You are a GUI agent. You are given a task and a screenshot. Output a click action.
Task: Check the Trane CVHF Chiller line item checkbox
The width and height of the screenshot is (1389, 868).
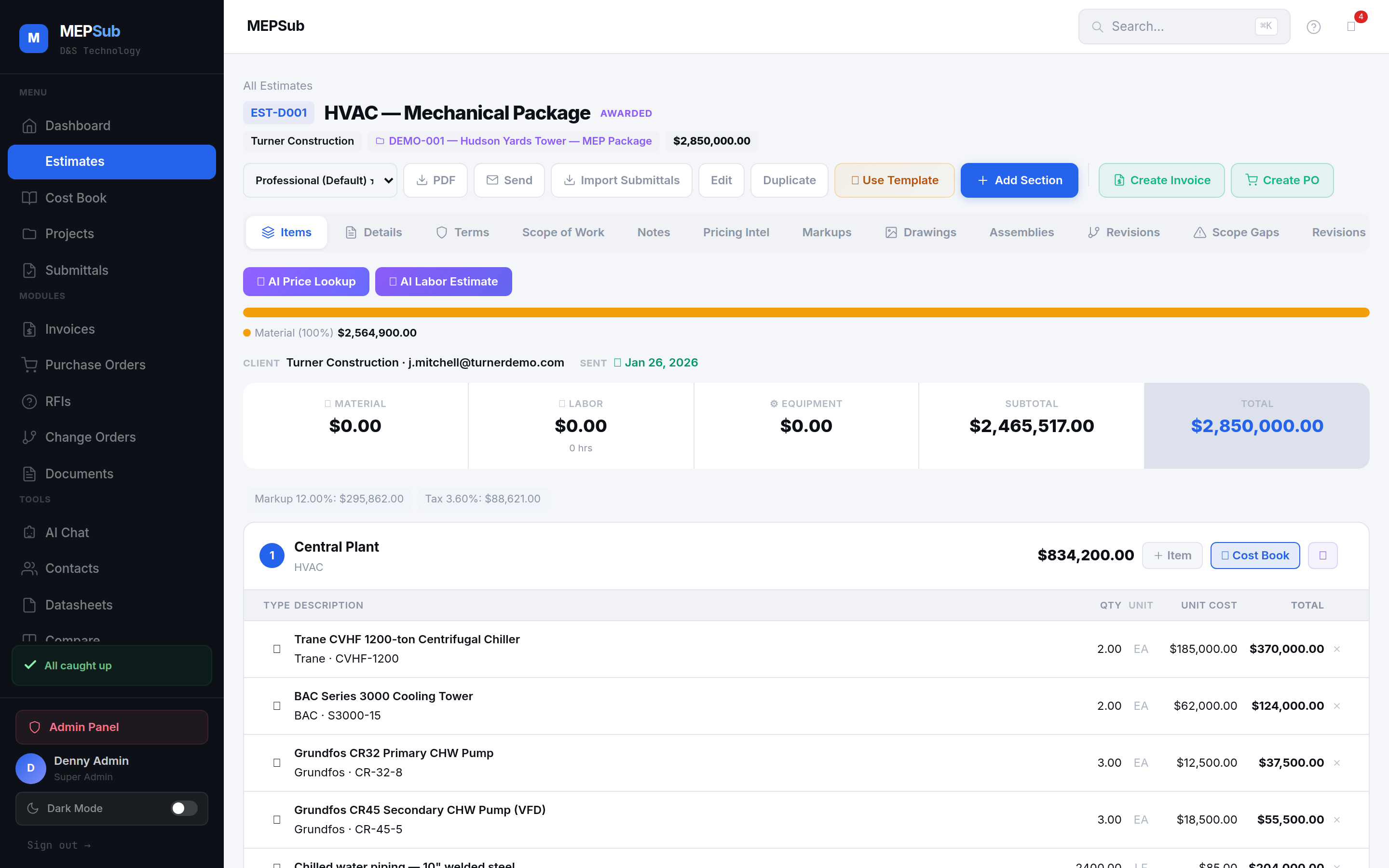(x=277, y=649)
